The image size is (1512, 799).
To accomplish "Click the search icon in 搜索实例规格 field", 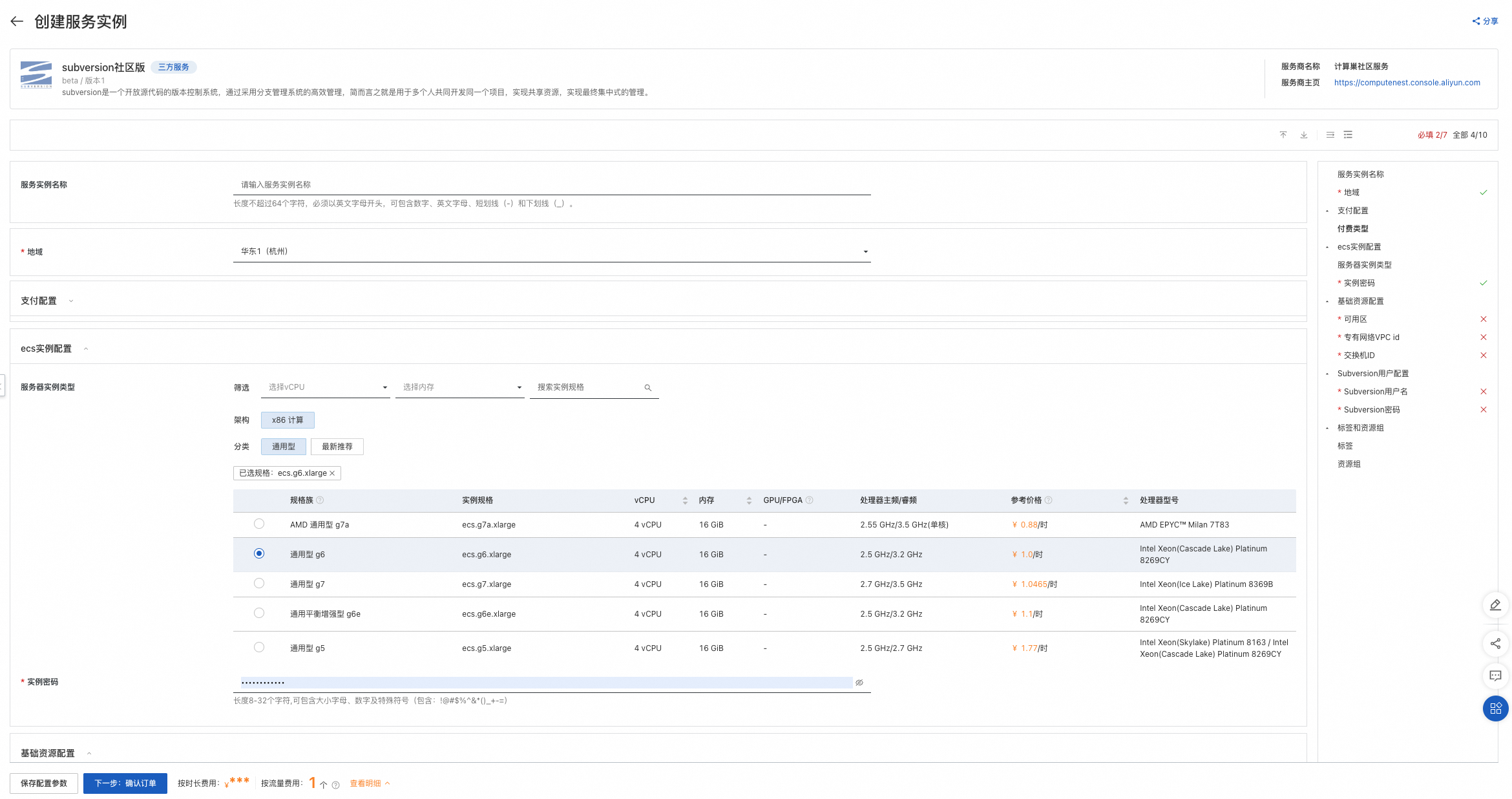I will point(648,388).
